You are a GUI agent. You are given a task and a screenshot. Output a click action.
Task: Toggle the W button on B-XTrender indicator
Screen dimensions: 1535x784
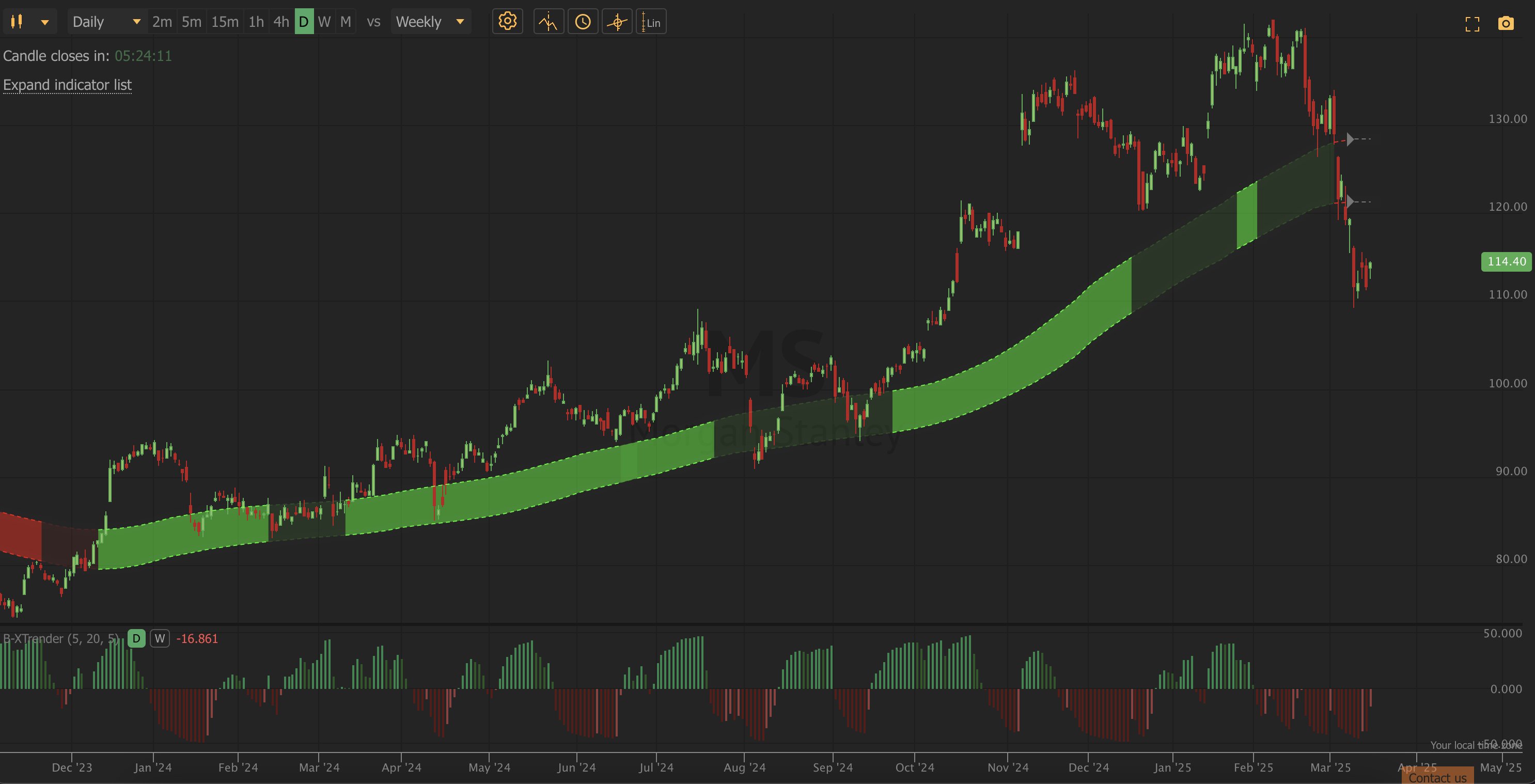[160, 639]
